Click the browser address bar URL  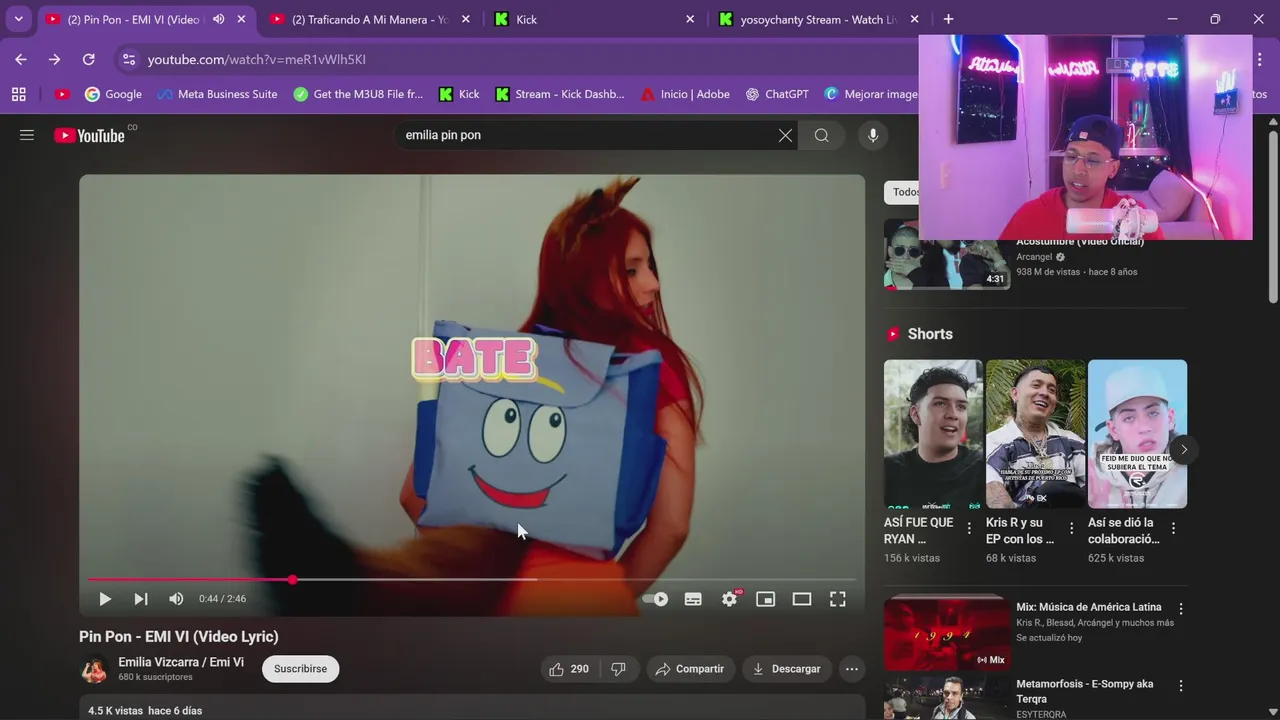pyautogui.click(x=257, y=60)
